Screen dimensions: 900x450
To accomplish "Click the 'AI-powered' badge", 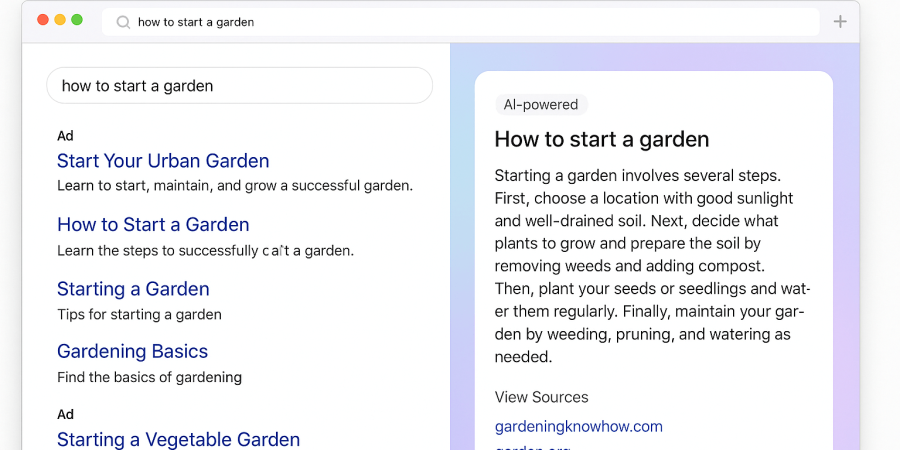I will point(541,105).
